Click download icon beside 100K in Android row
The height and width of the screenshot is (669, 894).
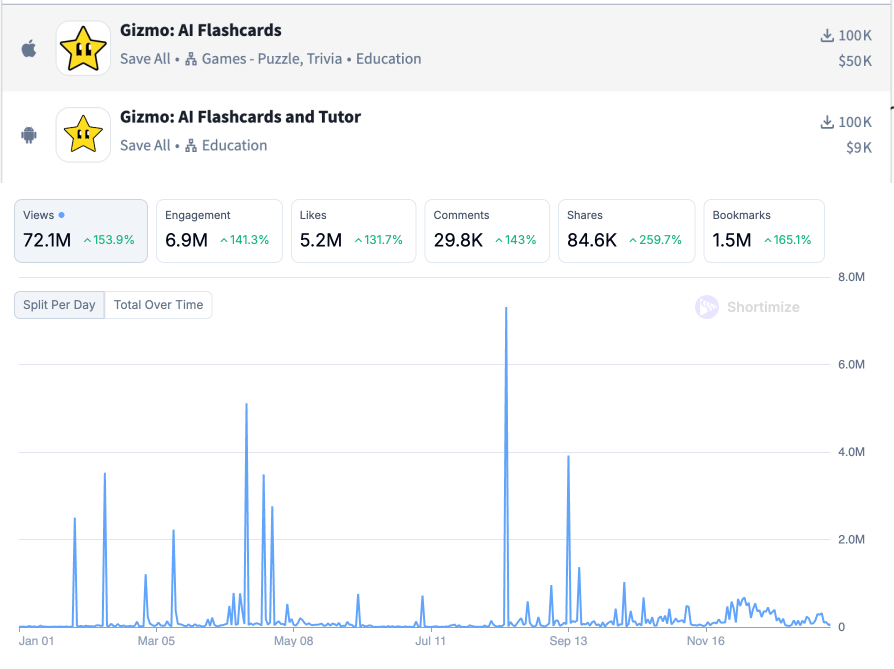point(827,122)
